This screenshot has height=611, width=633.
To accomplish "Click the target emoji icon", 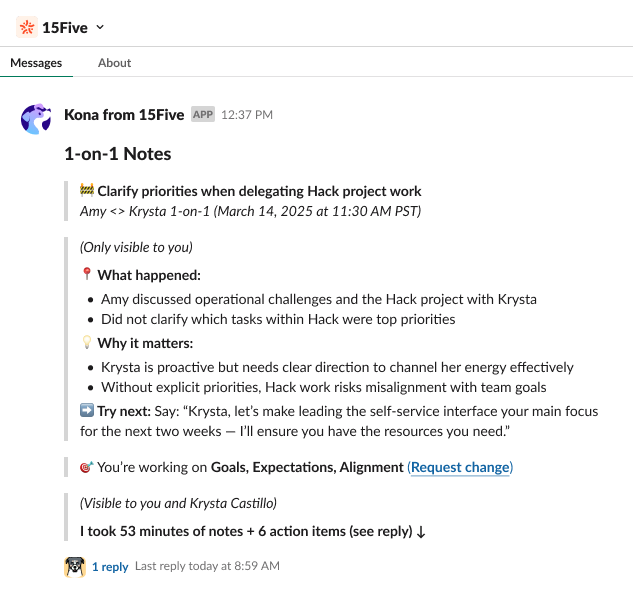I will [x=87, y=467].
